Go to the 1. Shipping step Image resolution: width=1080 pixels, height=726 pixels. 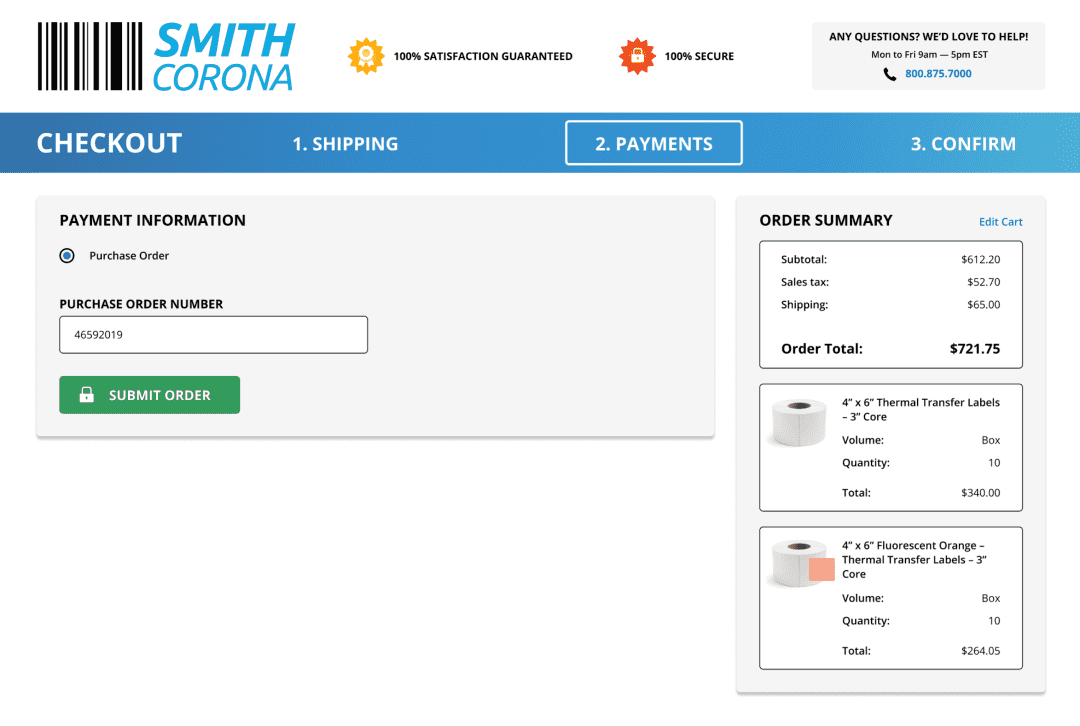tap(345, 144)
